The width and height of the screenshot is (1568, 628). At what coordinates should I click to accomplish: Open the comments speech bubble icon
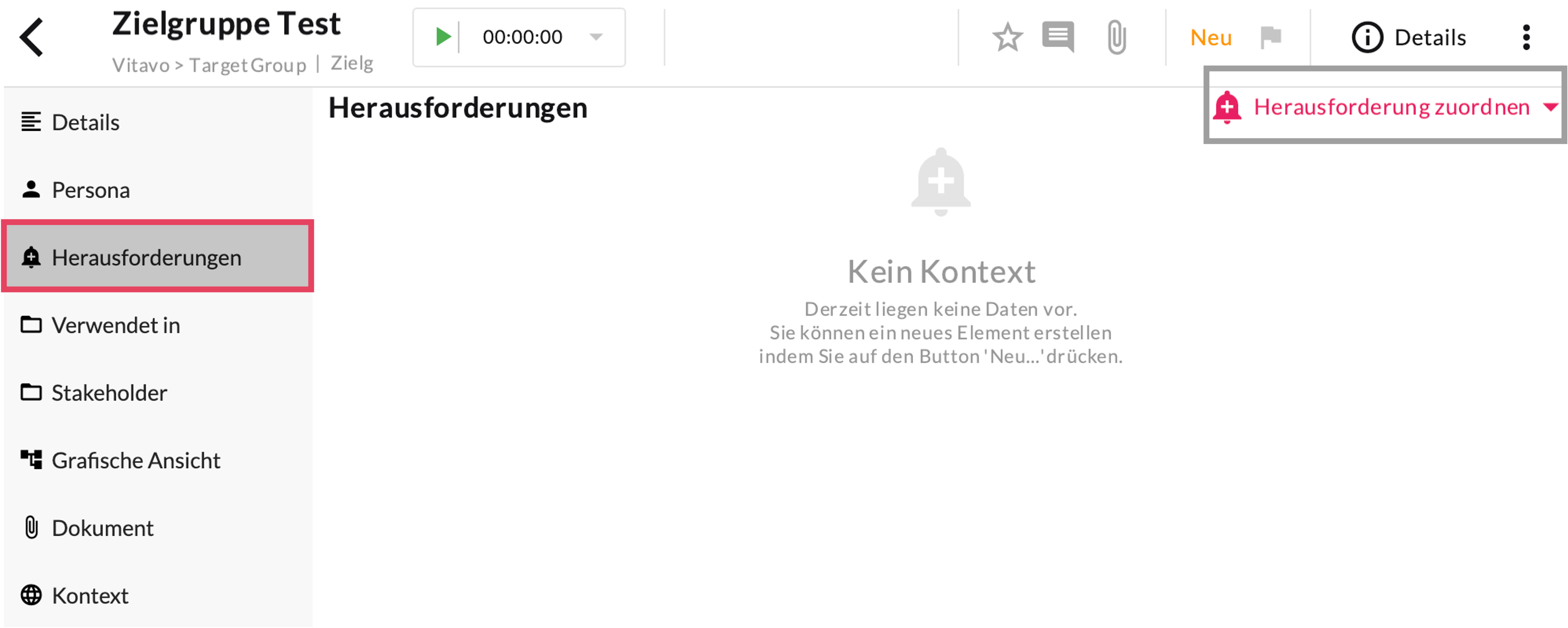[x=1058, y=37]
